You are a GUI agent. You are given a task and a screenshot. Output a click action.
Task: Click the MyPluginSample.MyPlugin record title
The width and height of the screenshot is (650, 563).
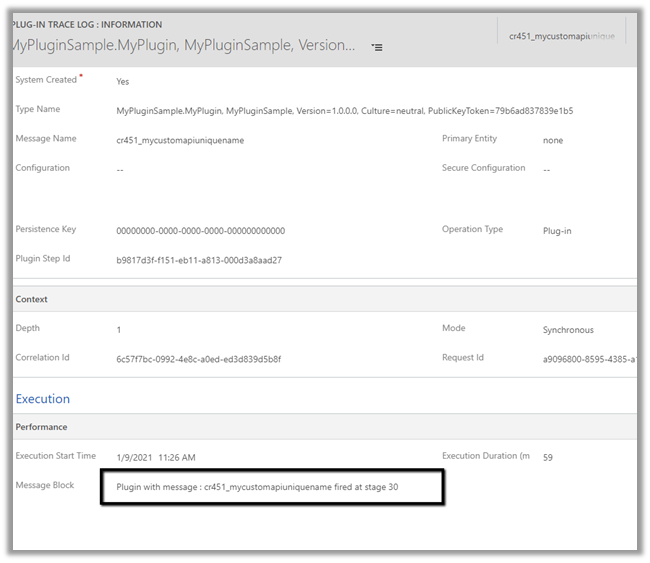pyautogui.click(x=185, y=46)
